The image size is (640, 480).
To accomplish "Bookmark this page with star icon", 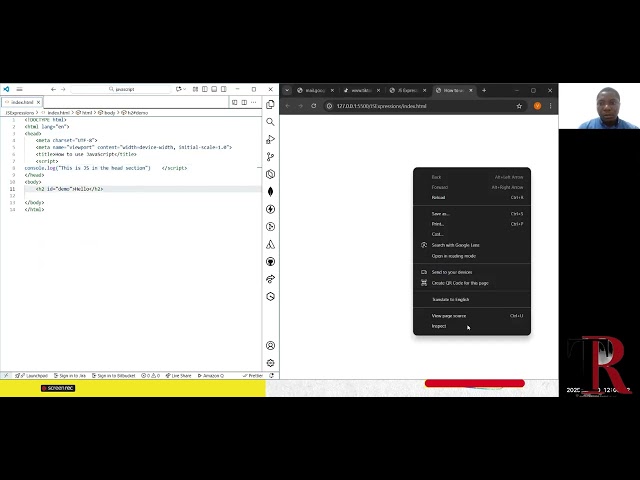I will click(x=519, y=106).
